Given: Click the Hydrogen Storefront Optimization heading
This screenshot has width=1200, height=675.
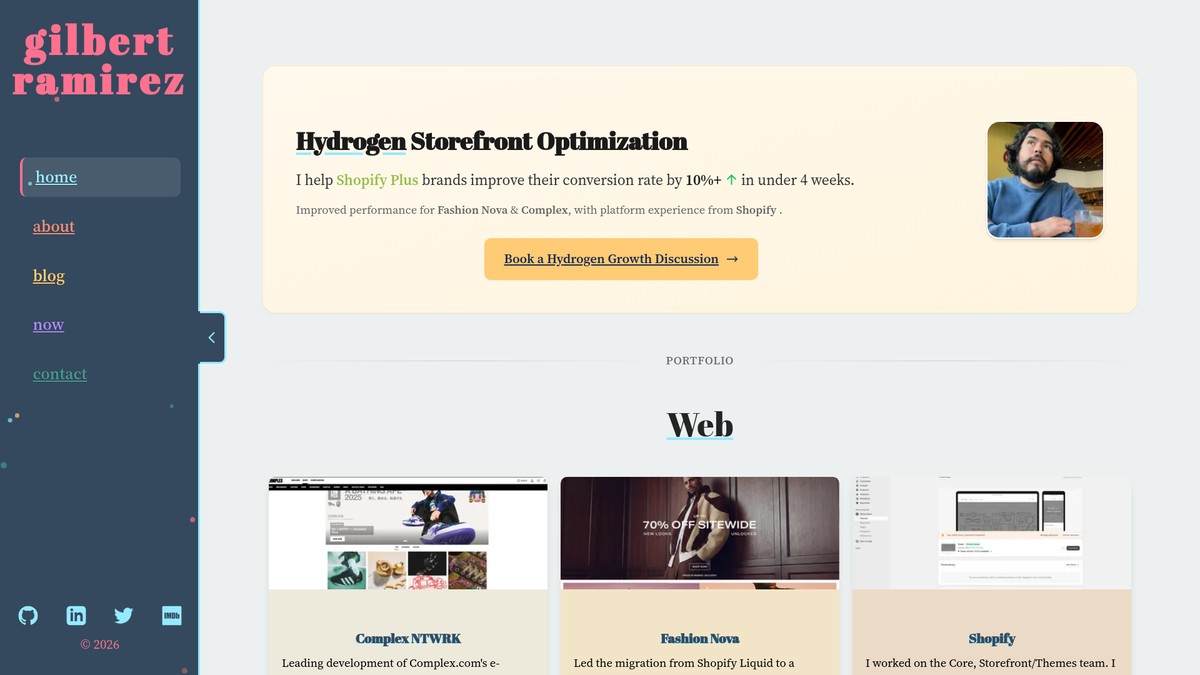Looking at the screenshot, I should point(492,142).
